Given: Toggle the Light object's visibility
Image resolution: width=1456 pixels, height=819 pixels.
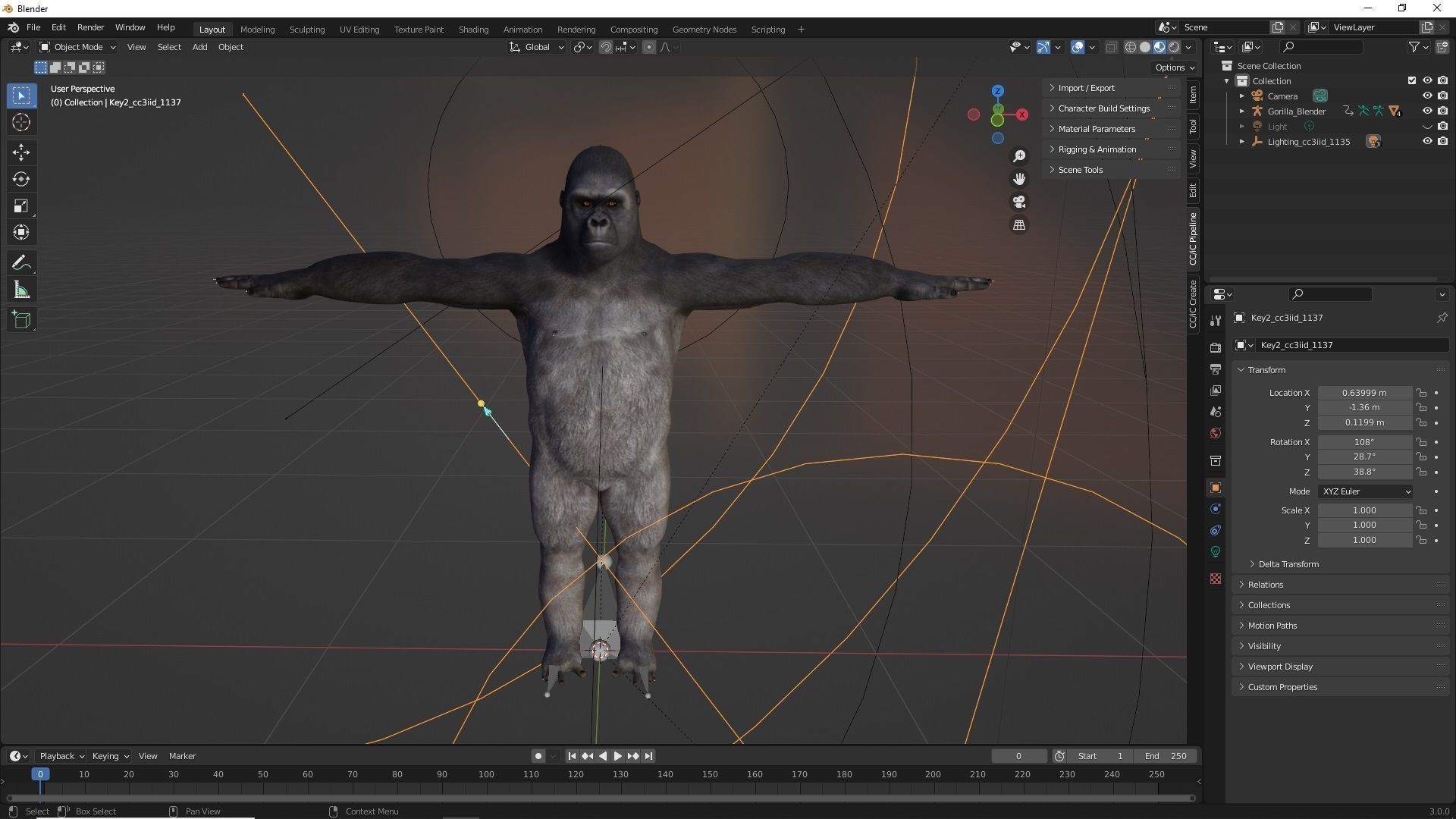Looking at the screenshot, I should pos(1427,127).
